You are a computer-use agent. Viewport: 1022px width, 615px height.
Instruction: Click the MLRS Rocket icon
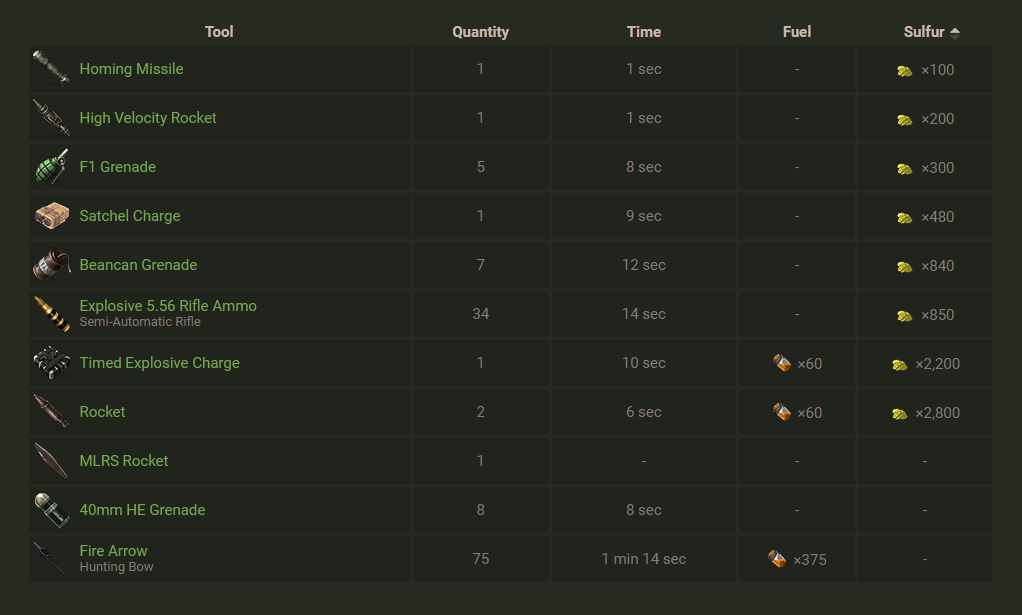pyautogui.click(x=50, y=461)
